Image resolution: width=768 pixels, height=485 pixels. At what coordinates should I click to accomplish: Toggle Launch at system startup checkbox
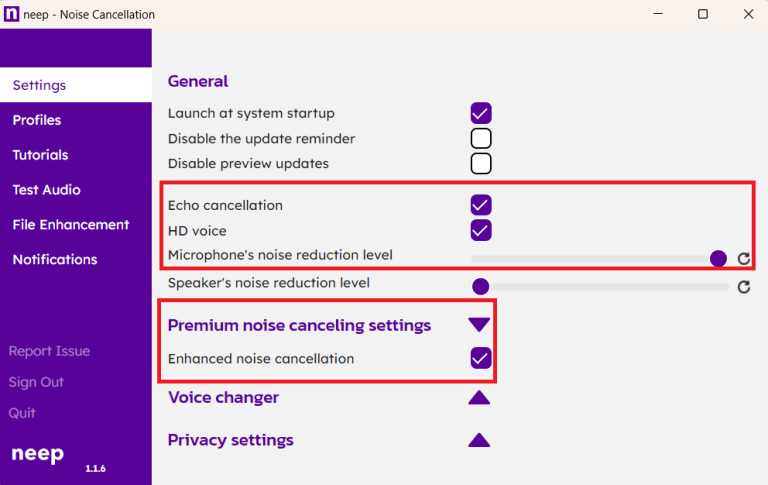point(481,114)
